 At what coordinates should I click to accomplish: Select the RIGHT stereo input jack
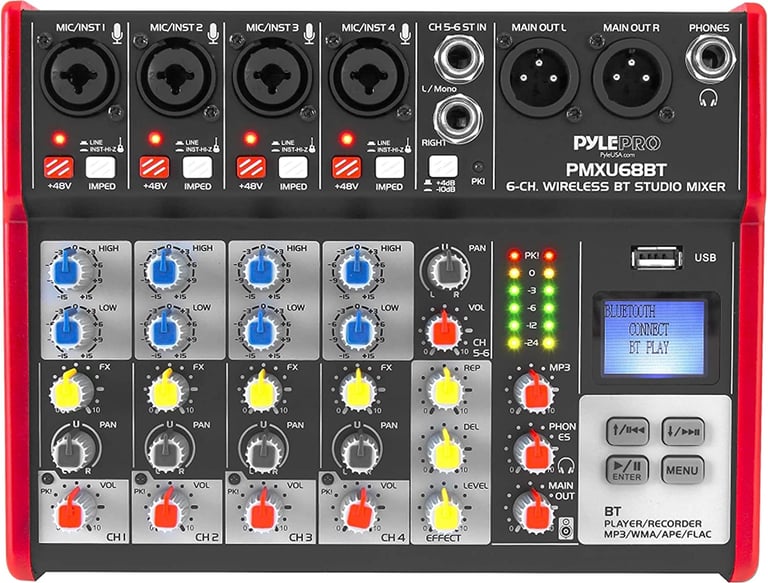458,119
